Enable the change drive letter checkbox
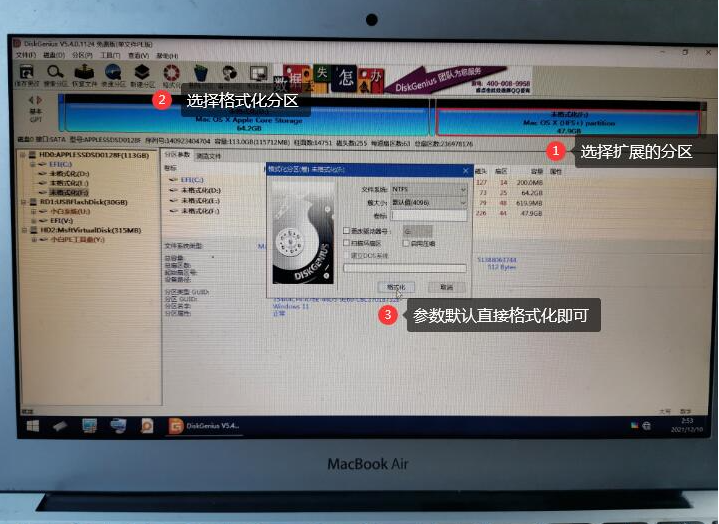 click(x=346, y=230)
